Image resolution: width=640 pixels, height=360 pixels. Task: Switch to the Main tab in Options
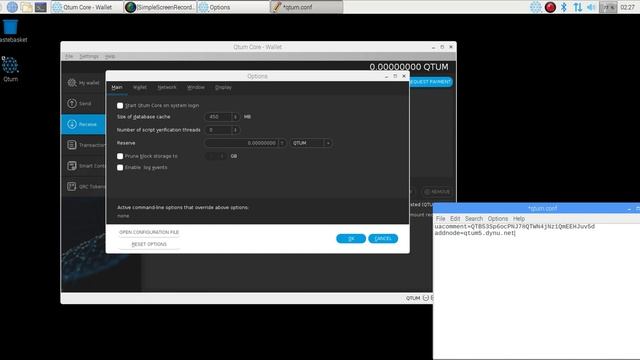click(x=117, y=87)
